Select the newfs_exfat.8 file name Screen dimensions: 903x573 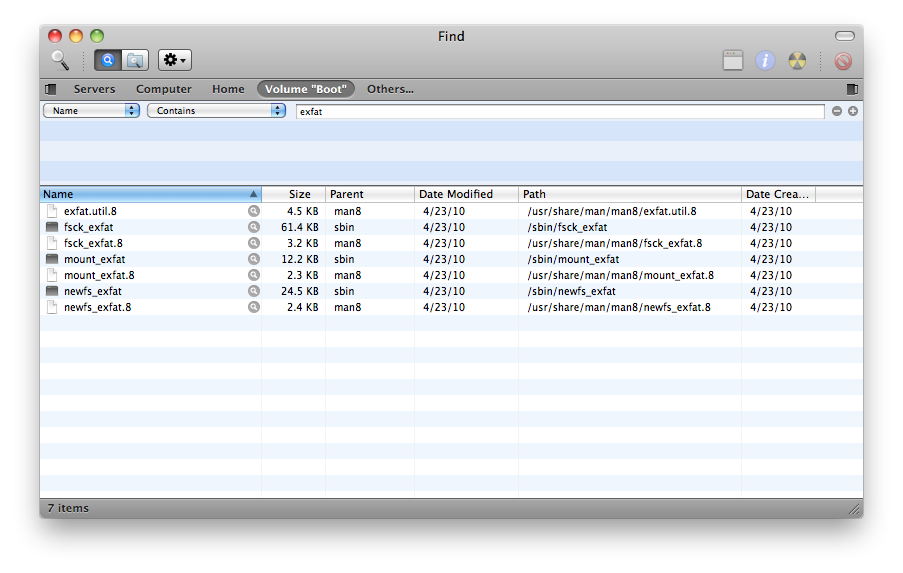[97, 308]
